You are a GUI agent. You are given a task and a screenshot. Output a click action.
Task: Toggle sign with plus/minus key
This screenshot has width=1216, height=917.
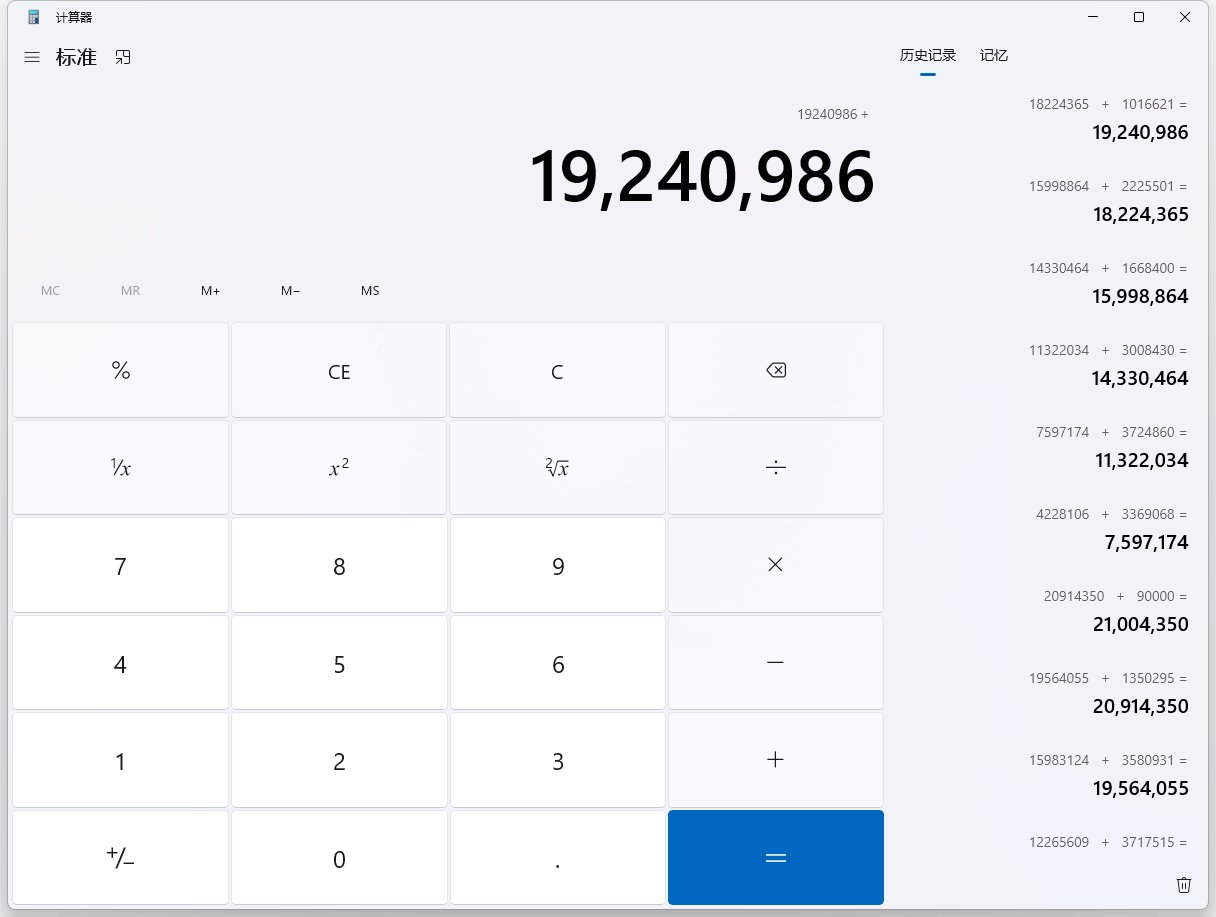click(x=120, y=858)
